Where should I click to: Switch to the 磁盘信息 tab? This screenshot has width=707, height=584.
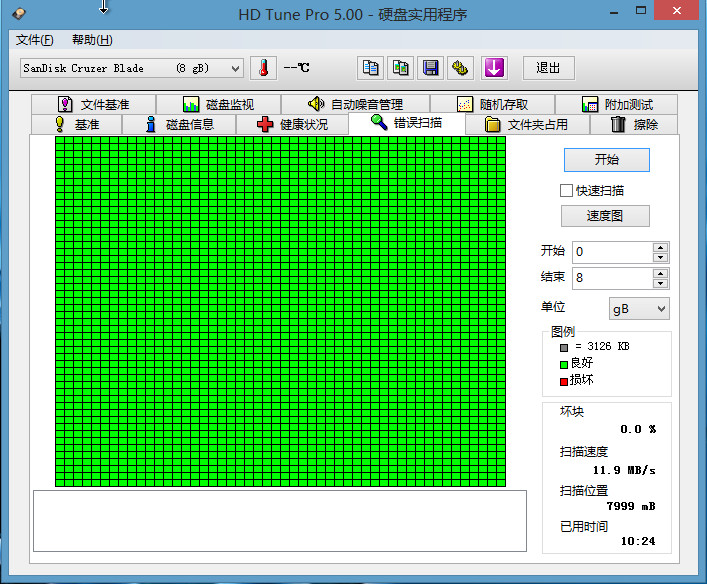coord(178,124)
